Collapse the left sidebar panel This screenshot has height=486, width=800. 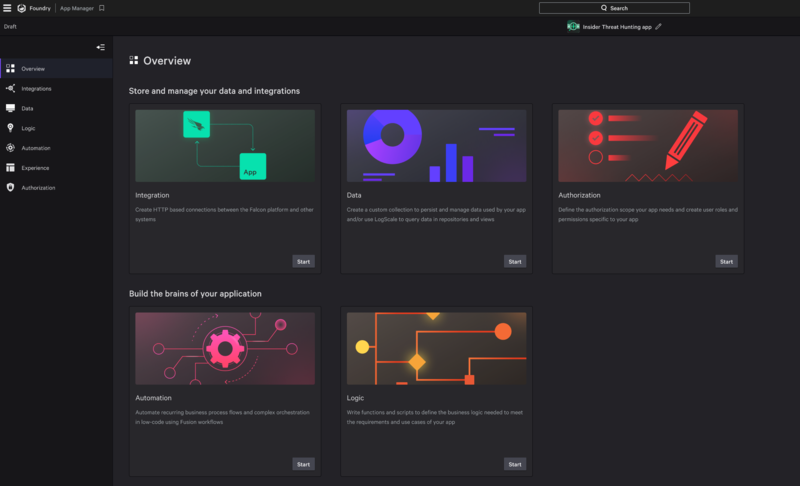point(100,47)
